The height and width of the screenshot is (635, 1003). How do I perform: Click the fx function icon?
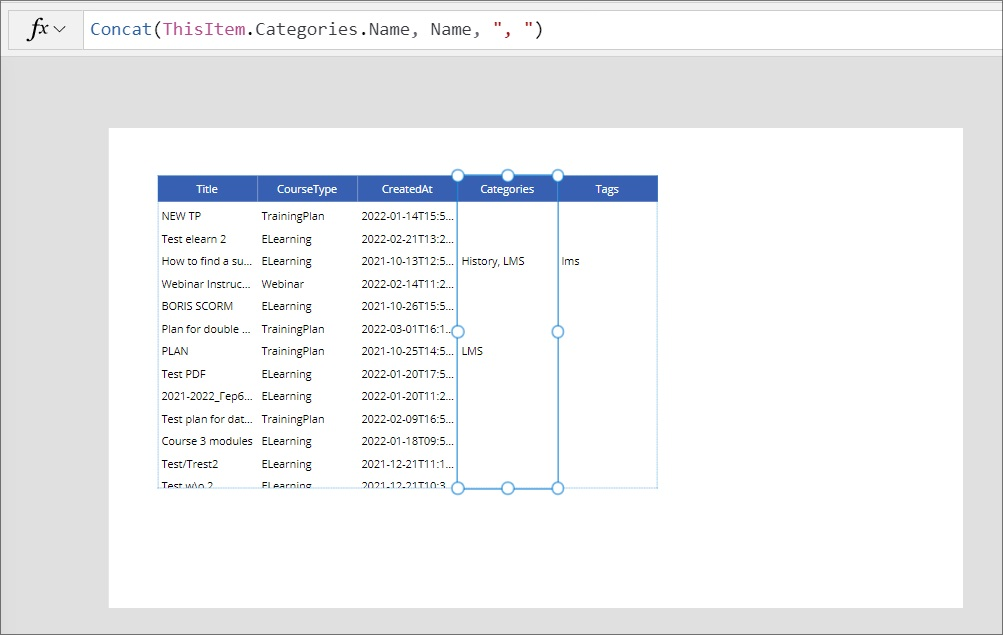(x=38, y=30)
